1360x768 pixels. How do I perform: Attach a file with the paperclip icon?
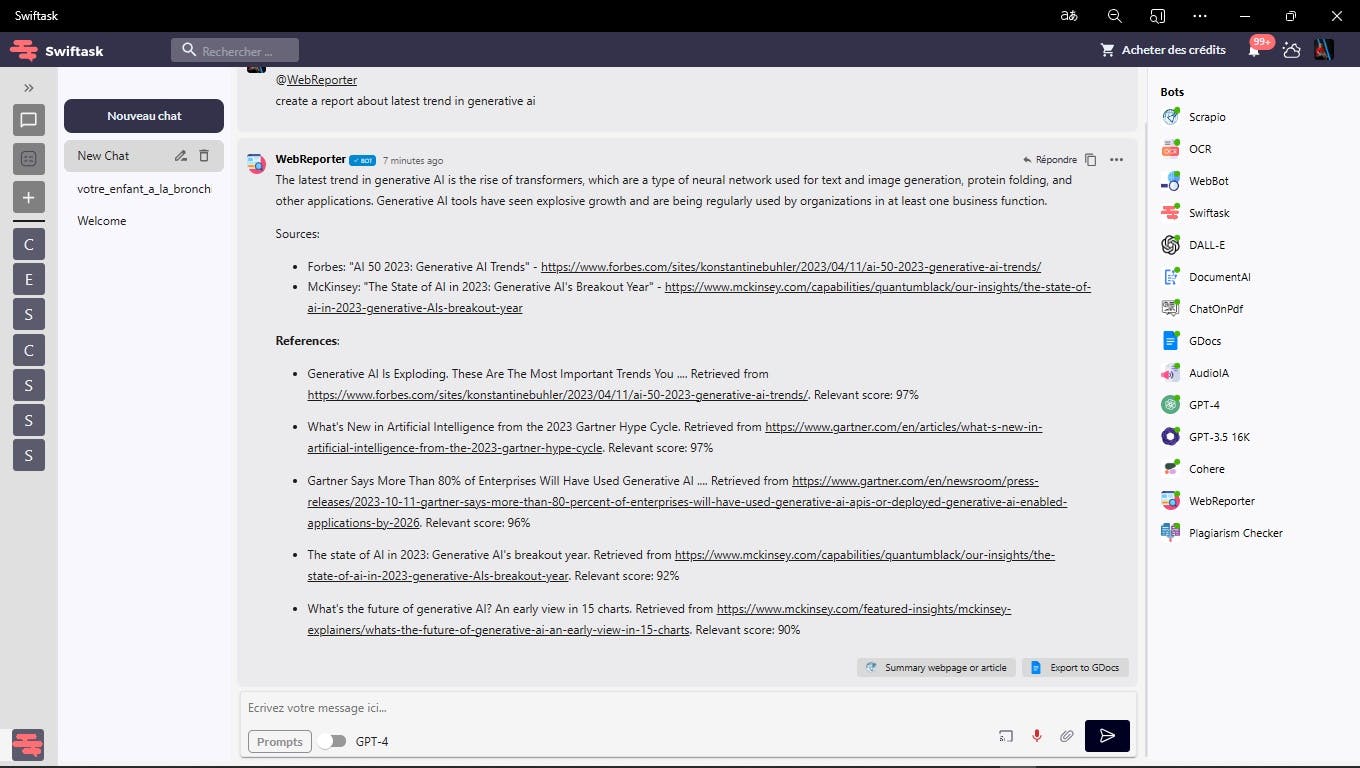pos(1067,736)
